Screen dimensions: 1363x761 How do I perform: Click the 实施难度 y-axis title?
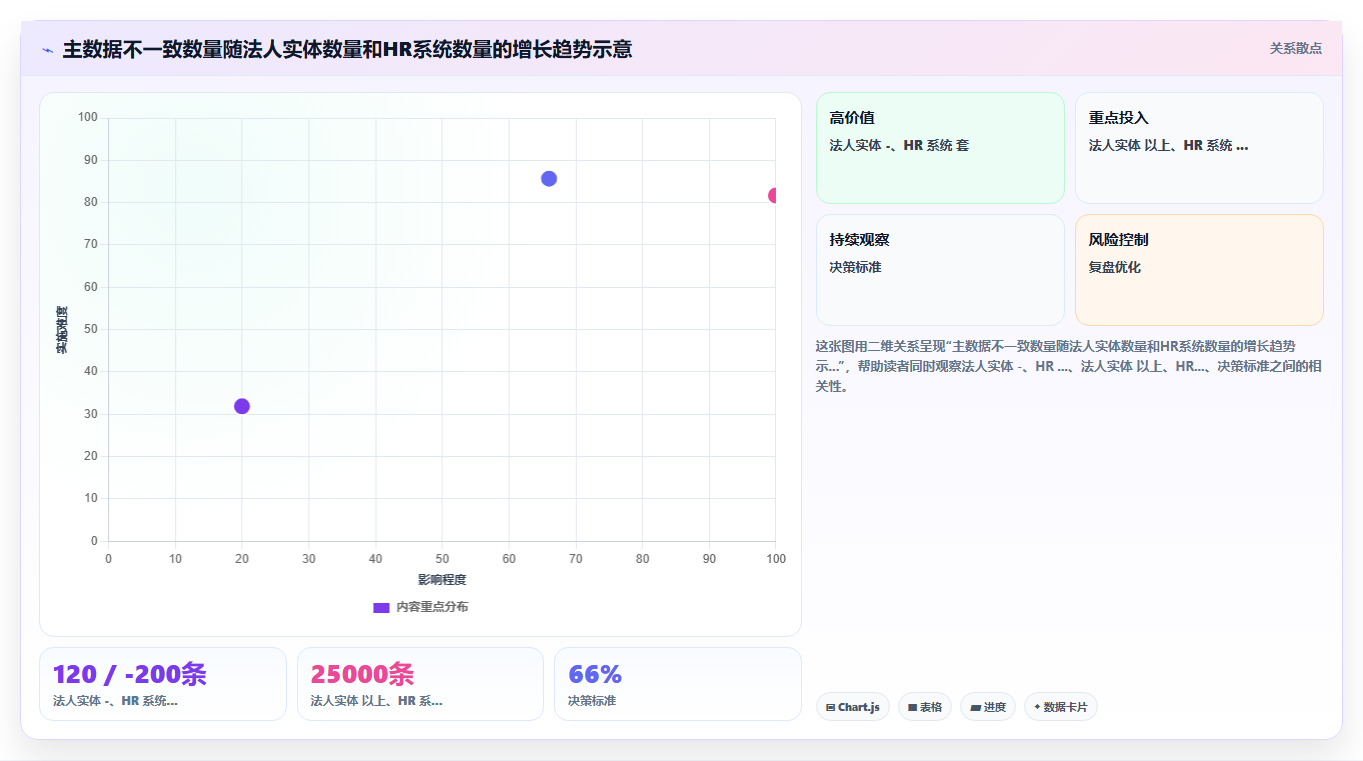click(62, 329)
